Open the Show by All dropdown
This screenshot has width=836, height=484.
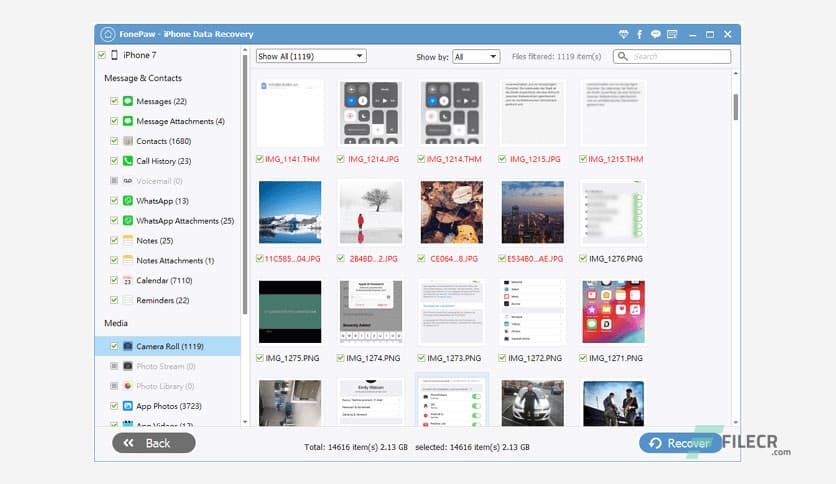click(476, 57)
